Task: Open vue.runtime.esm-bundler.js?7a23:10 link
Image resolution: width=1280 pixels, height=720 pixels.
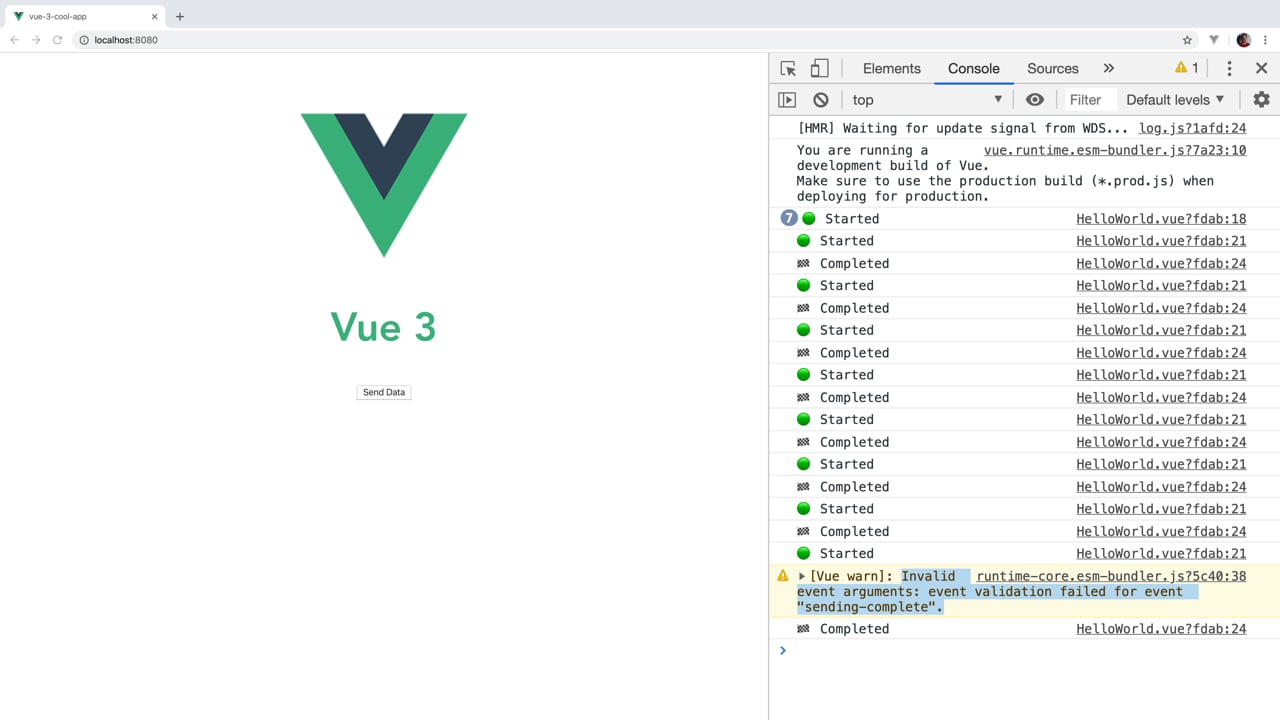Action: (1115, 150)
